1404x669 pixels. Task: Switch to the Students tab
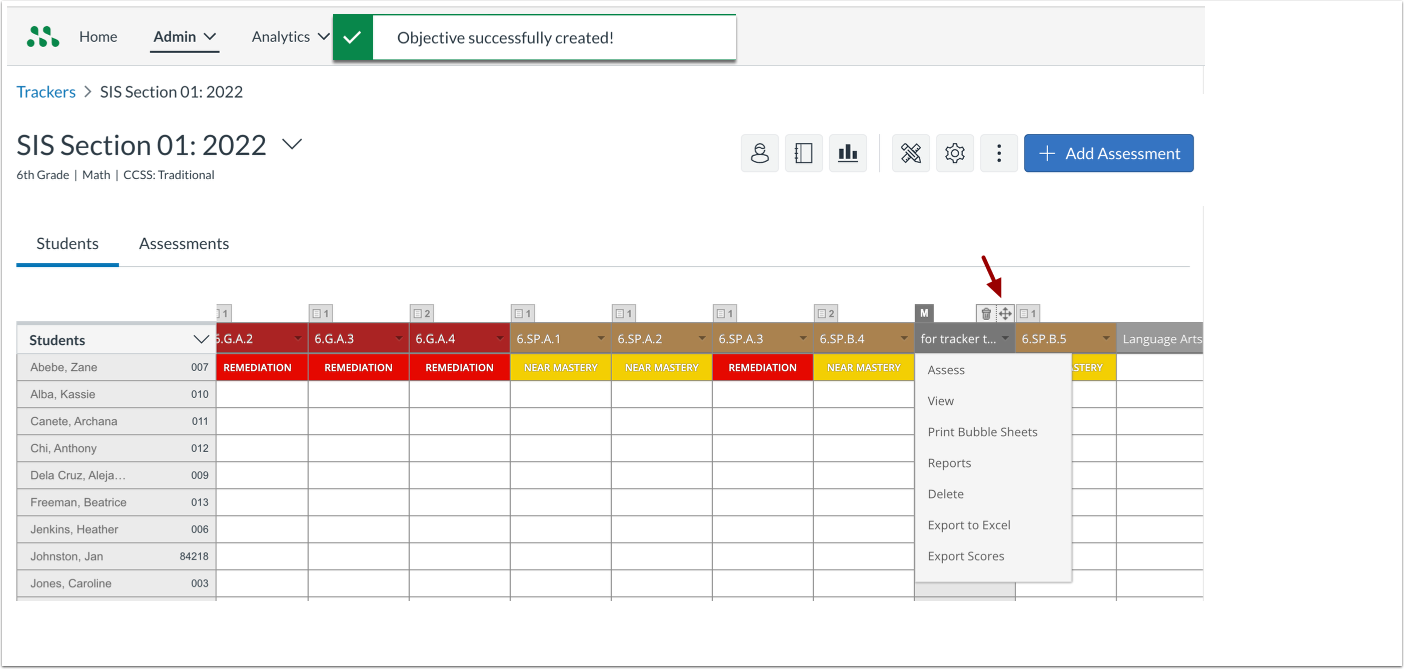(x=67, y=244)
